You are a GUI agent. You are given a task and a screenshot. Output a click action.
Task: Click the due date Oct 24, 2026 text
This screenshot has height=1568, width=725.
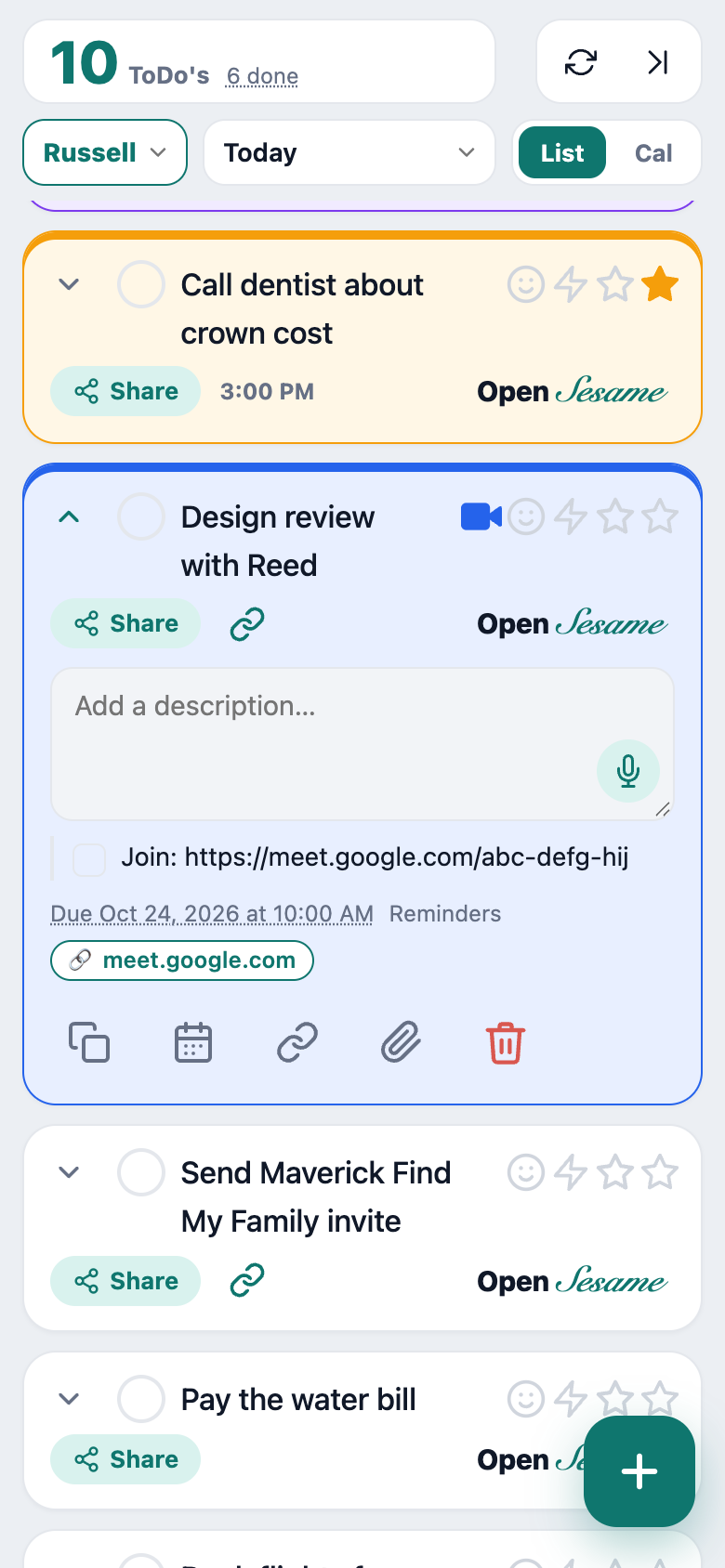coord(212,914)
